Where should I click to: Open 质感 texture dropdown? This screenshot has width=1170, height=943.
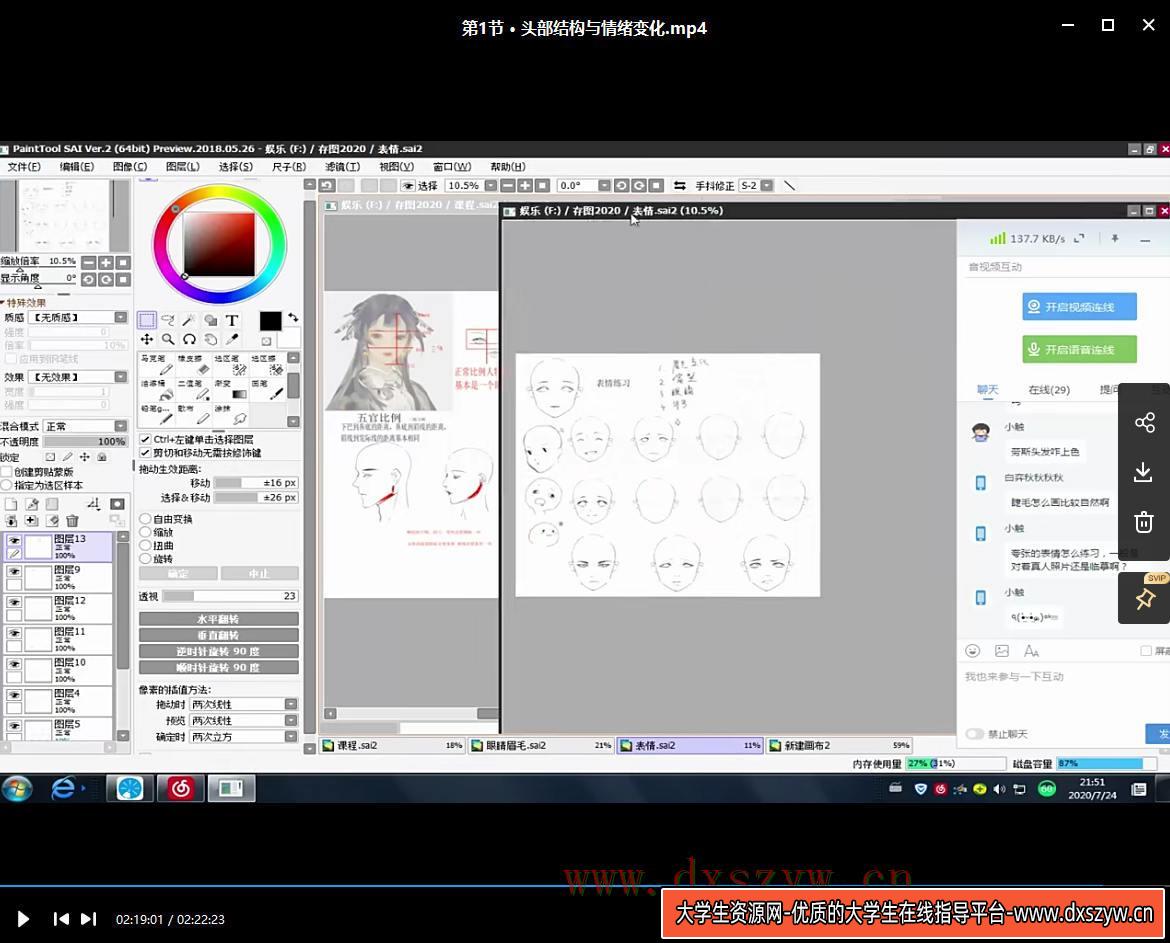(78, 317)
